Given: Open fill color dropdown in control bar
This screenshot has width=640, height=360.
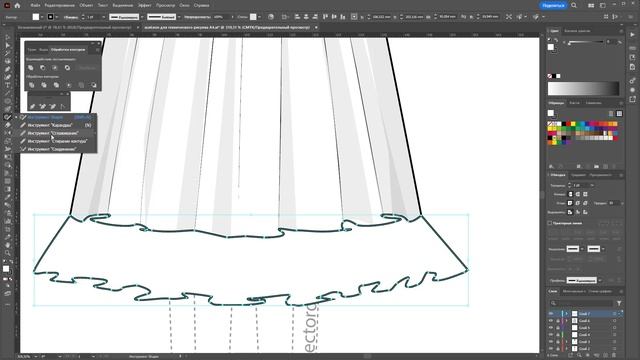Looking at the screenshot, I should click(42, 17).
